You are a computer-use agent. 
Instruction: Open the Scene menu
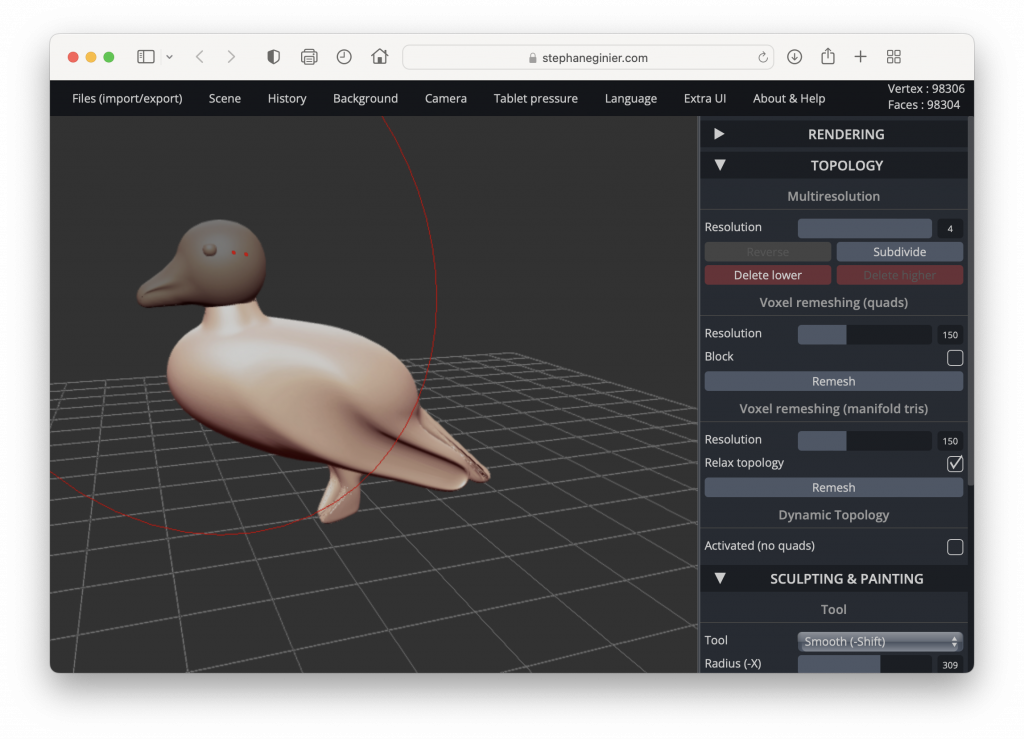coord(225,99)
